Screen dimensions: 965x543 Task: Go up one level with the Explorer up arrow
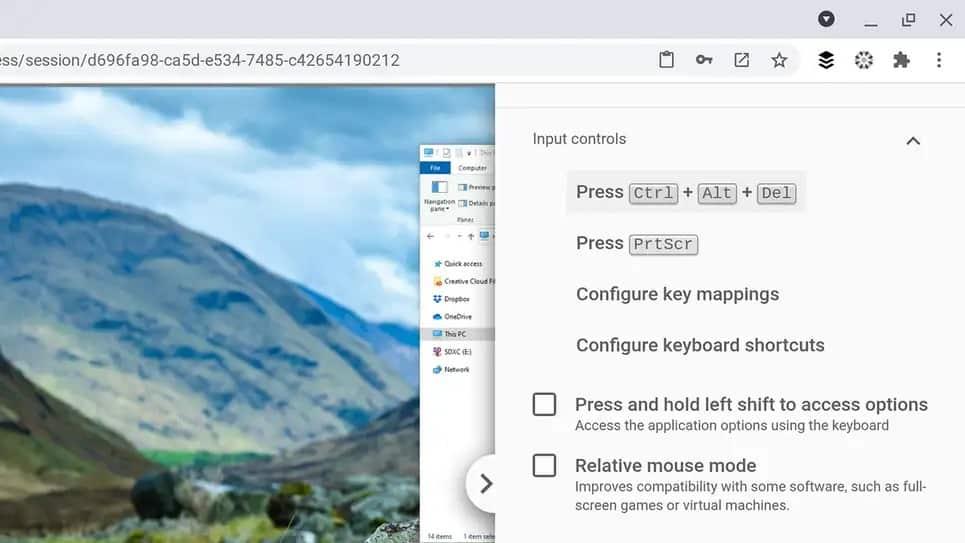471,236
